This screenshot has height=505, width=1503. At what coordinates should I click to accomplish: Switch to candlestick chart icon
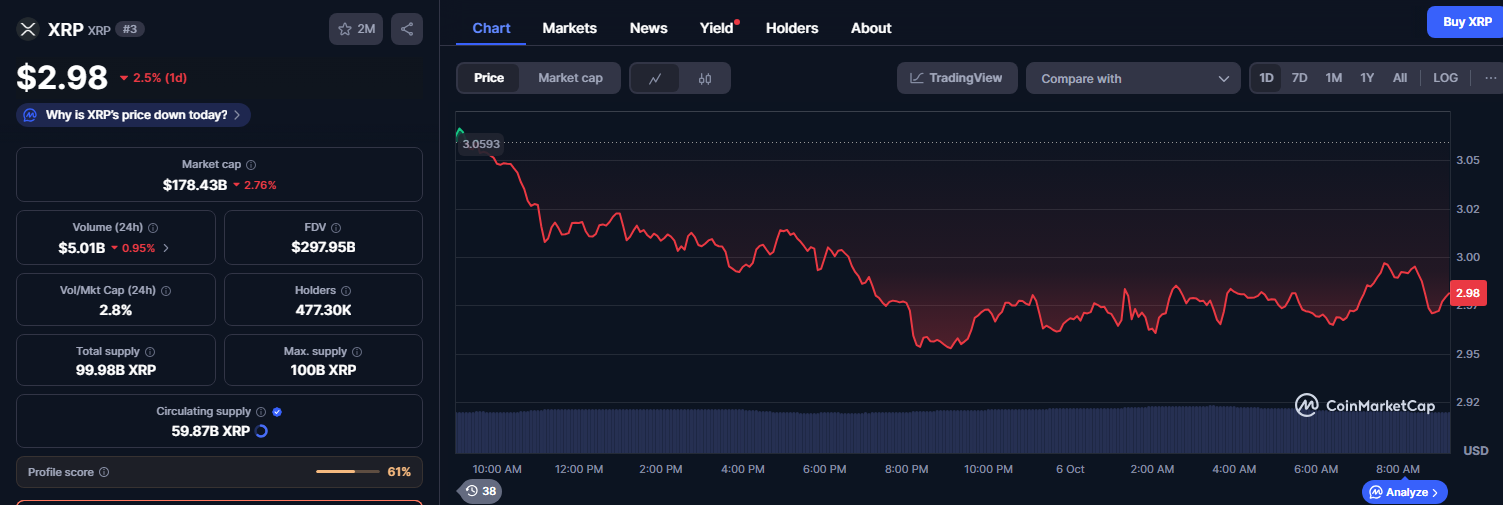[705, 78]
